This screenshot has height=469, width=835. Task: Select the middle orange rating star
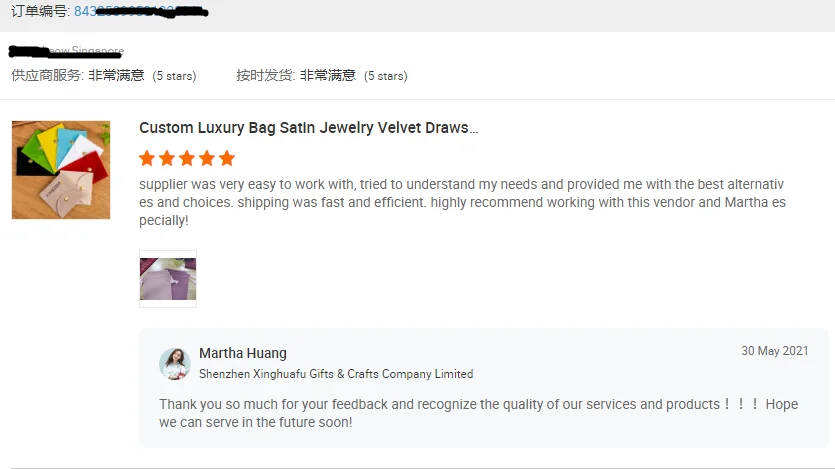tap(187, 158)
